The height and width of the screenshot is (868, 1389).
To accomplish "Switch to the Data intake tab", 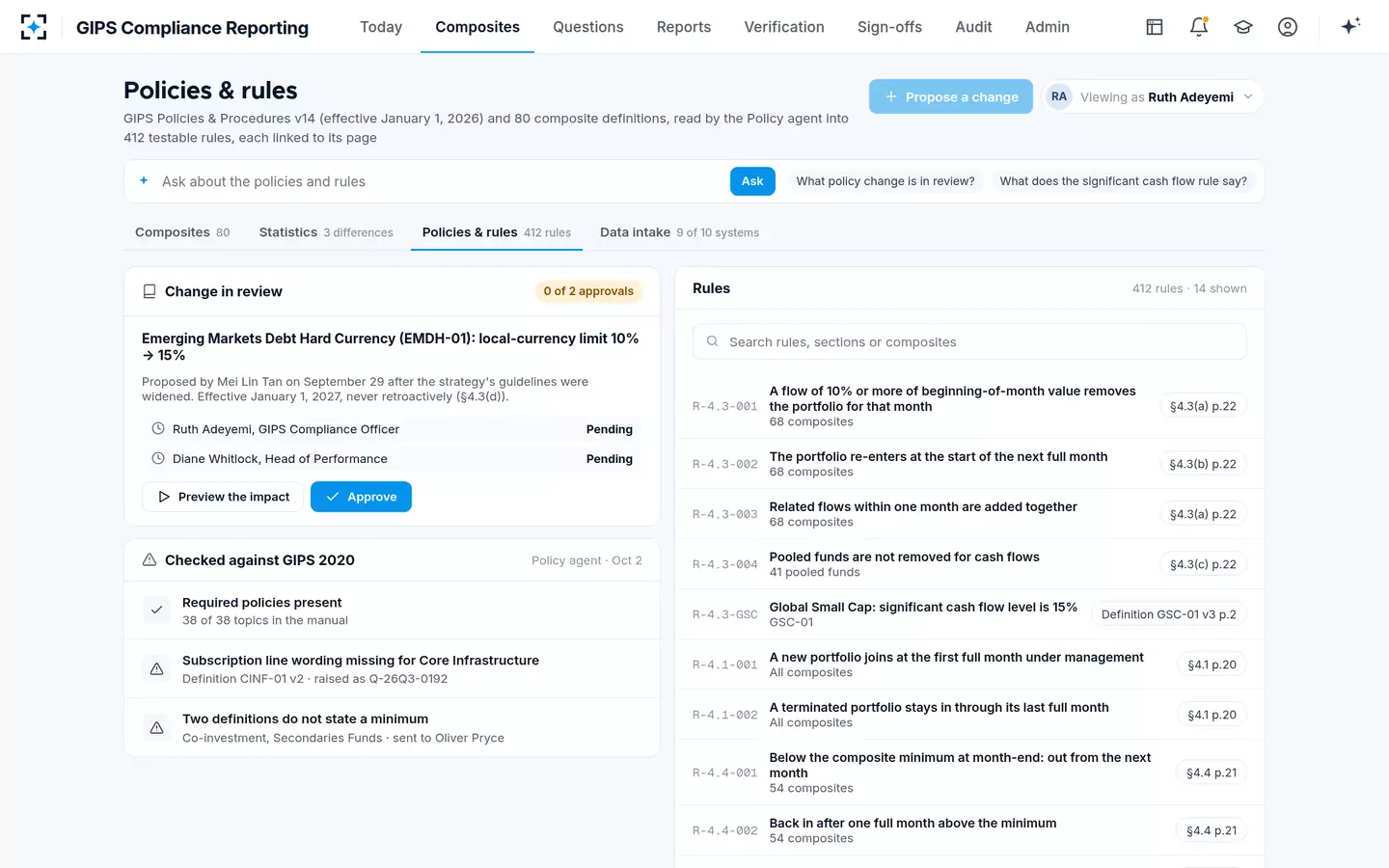I will click(x=679, y=232).
